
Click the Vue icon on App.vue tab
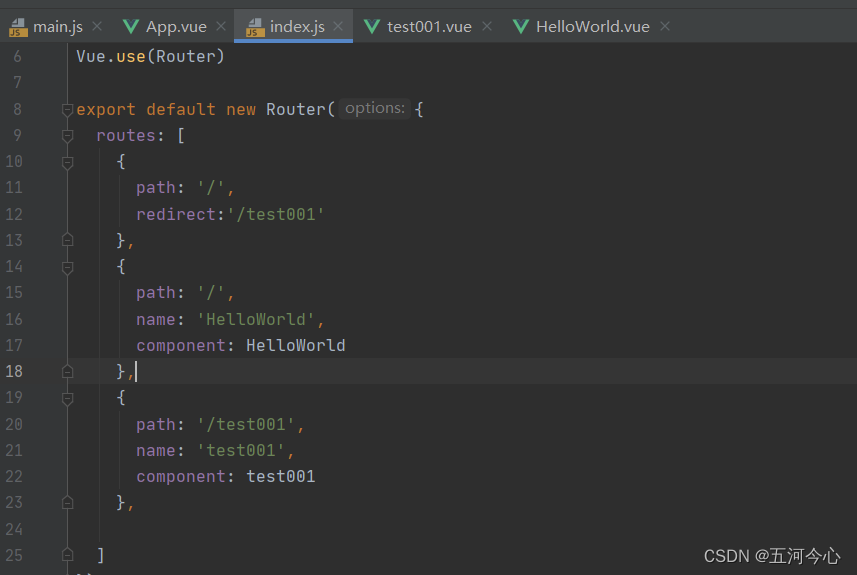(x=131, y=26)
